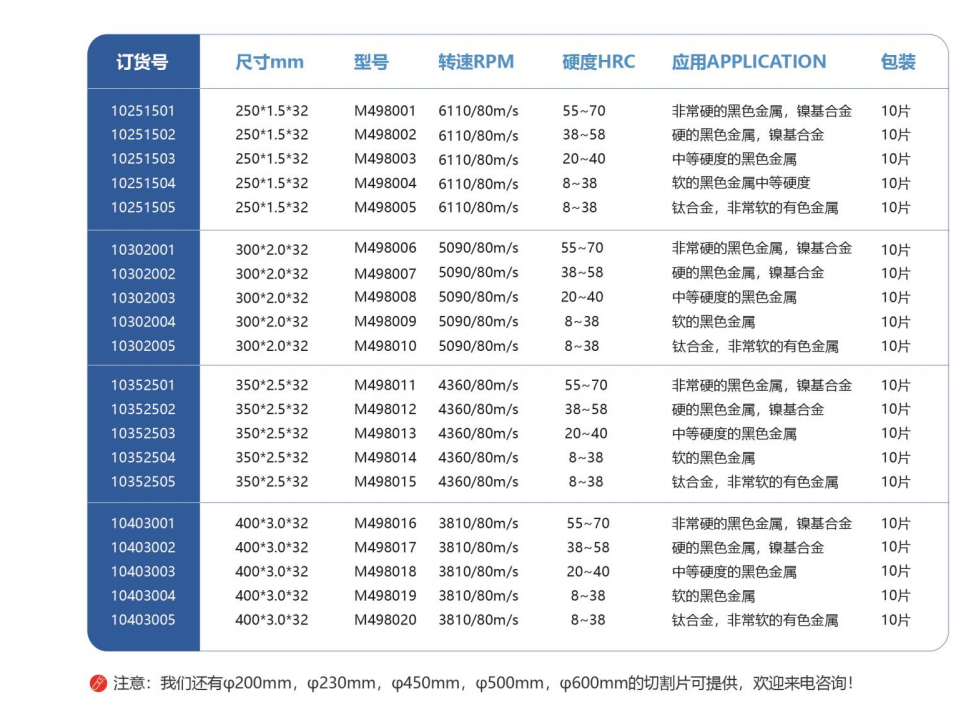Select the 包装 column header
The image size is (980, 702).
(x=897, y=62)
